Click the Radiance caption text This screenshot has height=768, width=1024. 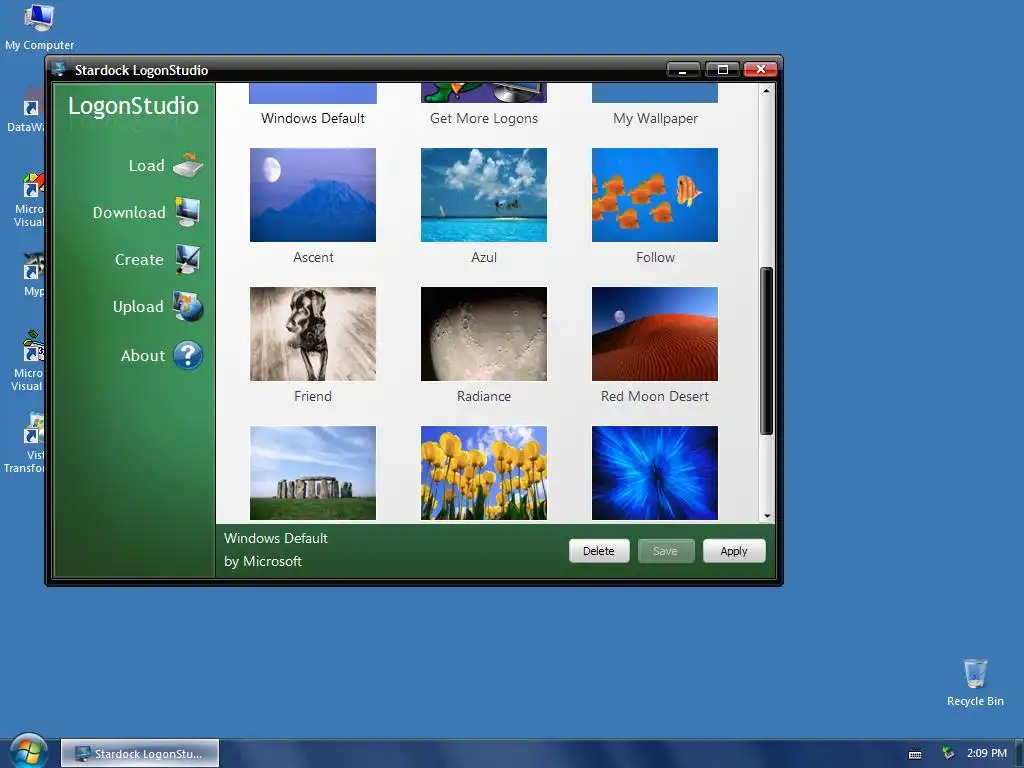click(484, 396)
